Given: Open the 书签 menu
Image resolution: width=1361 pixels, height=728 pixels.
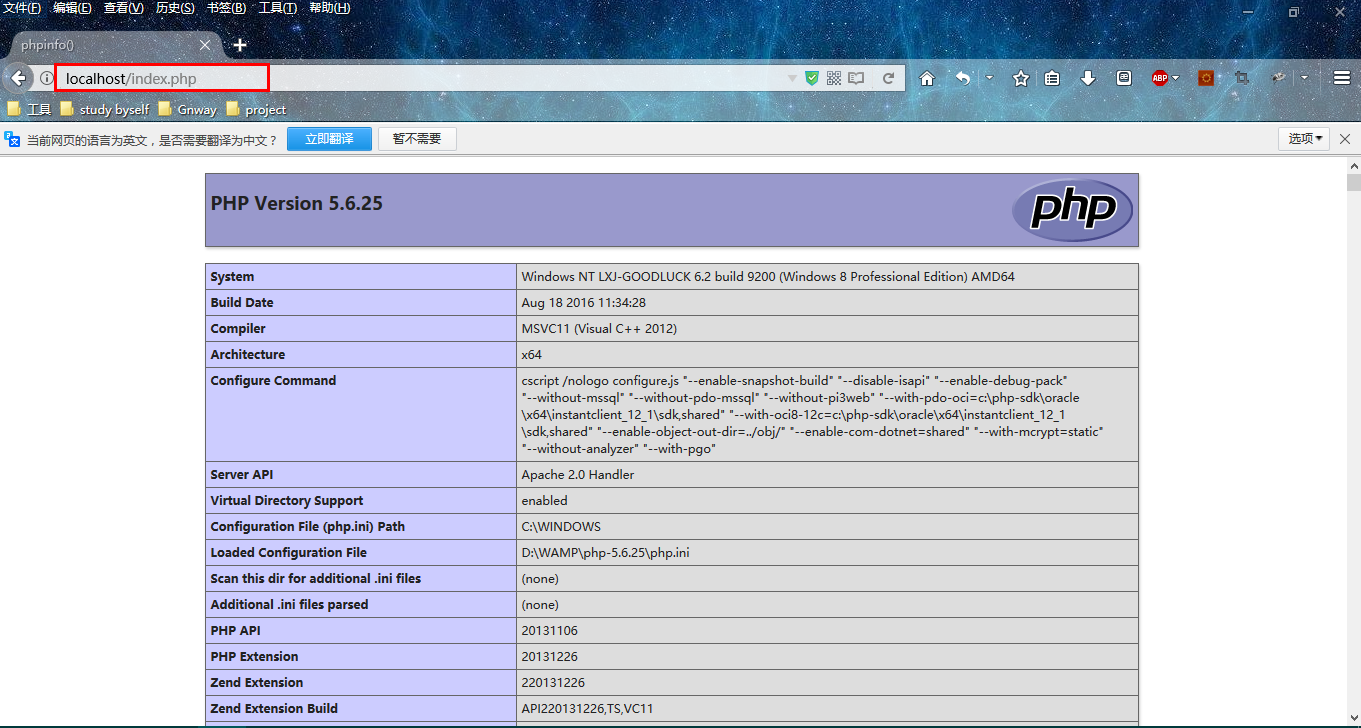Looking at the screenshot, I should point(226,7).
